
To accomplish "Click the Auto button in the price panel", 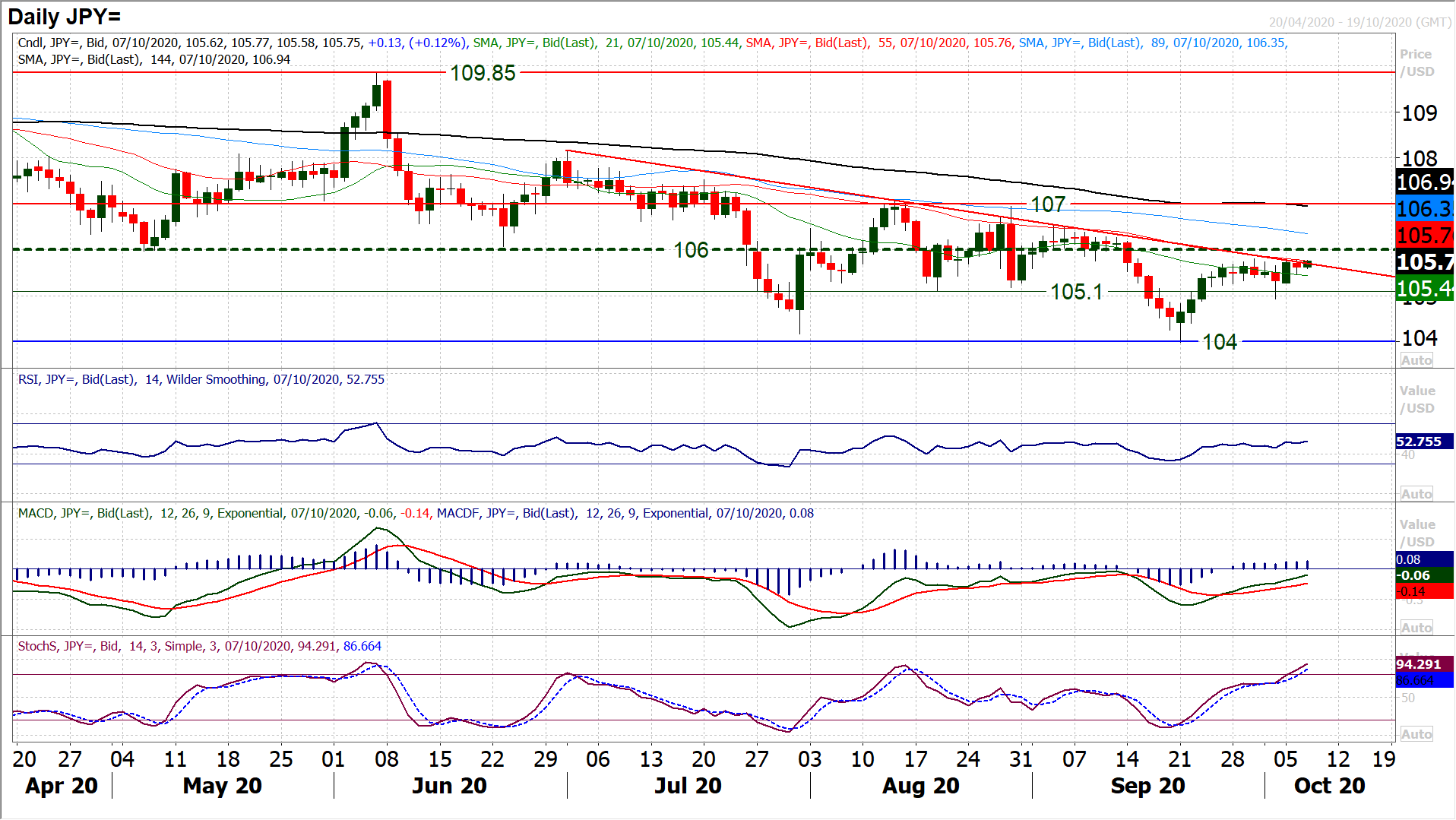I will 1416,360.
